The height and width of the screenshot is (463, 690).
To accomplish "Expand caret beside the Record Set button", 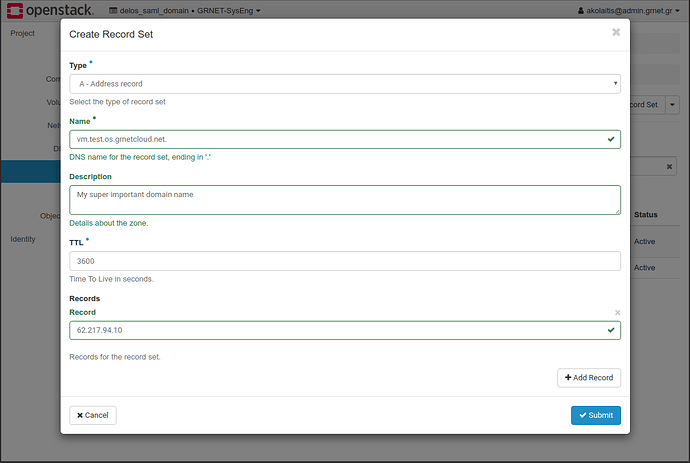I will [x=673, y=103].
